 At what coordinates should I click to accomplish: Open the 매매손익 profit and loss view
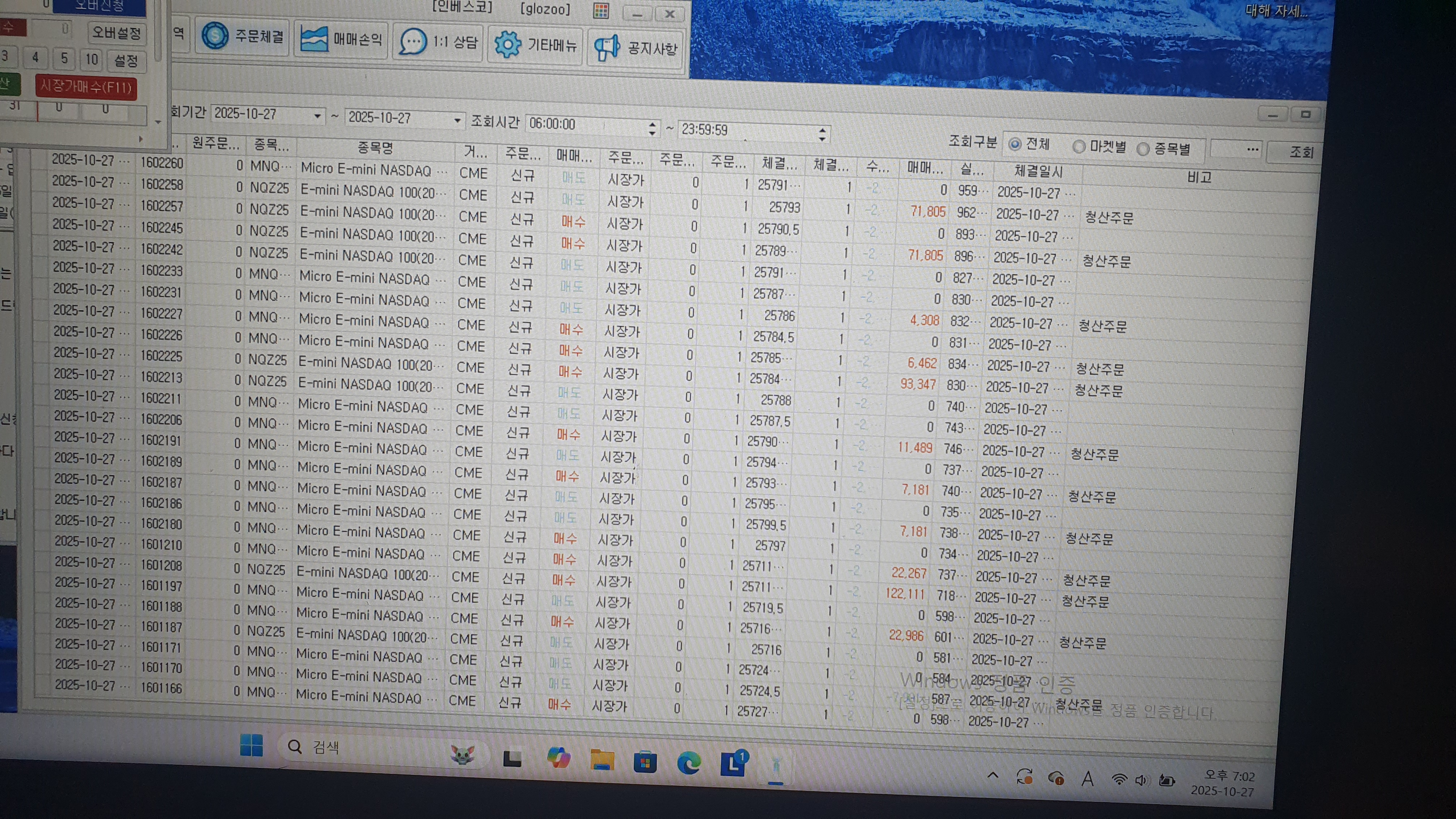(x=341, y=40)
